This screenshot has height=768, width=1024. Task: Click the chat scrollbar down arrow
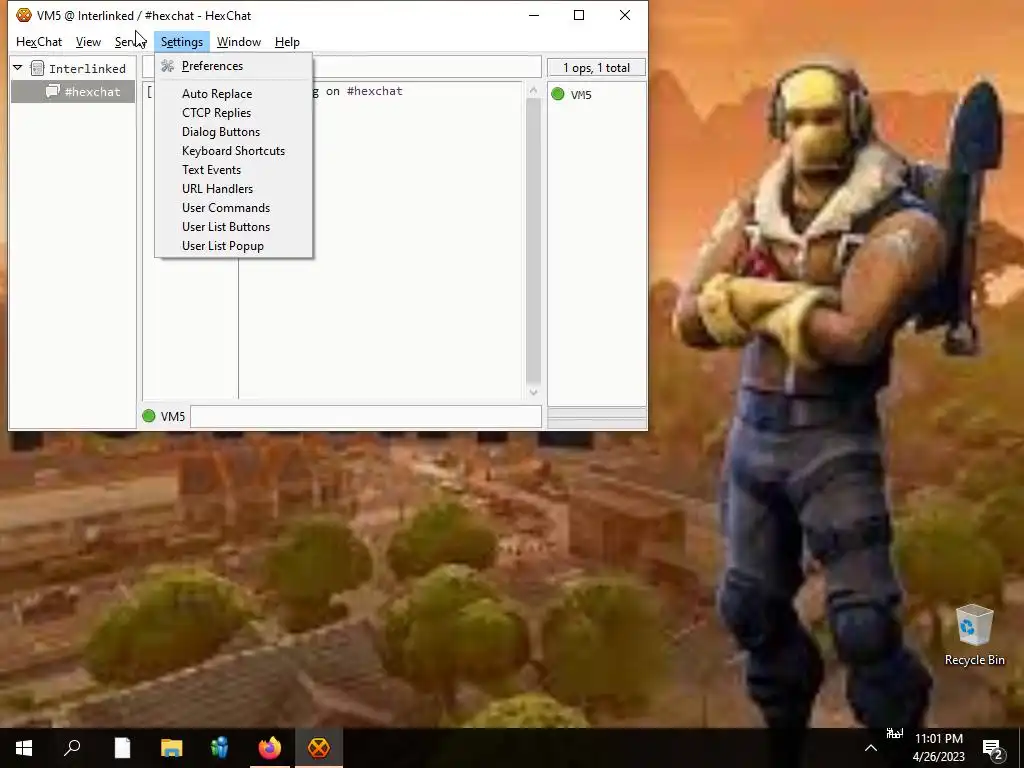click(x=533, y=392)
